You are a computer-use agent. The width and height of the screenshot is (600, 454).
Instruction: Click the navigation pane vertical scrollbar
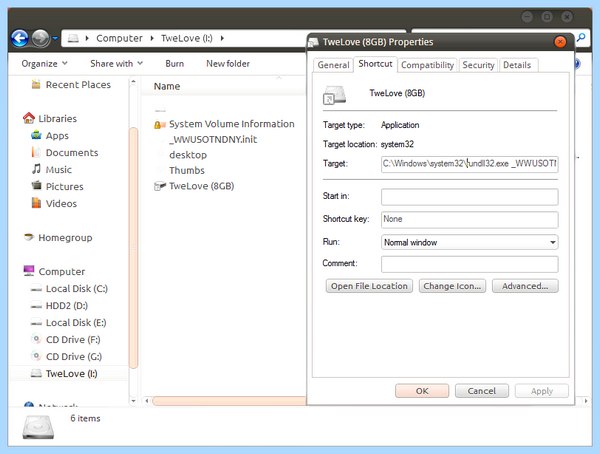[134, 248]
